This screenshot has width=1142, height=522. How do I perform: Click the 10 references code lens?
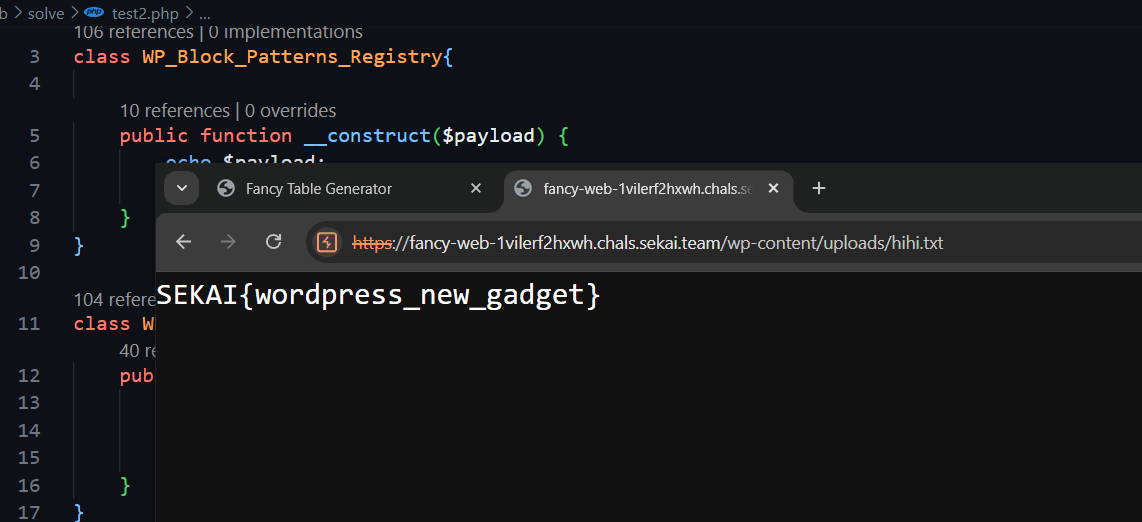coord(174,110)
